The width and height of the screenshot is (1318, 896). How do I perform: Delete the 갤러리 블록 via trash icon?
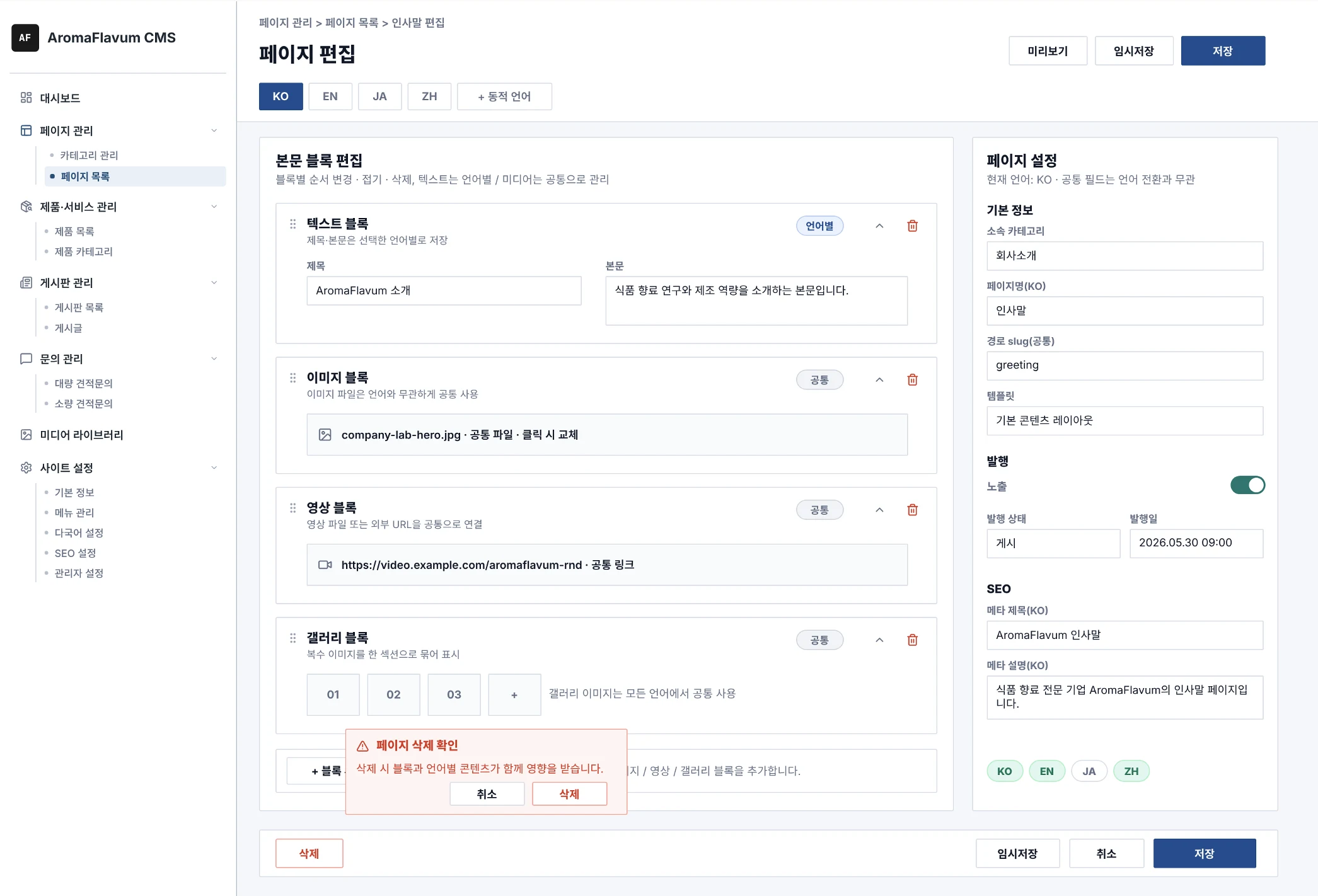(x=912, y=640)
